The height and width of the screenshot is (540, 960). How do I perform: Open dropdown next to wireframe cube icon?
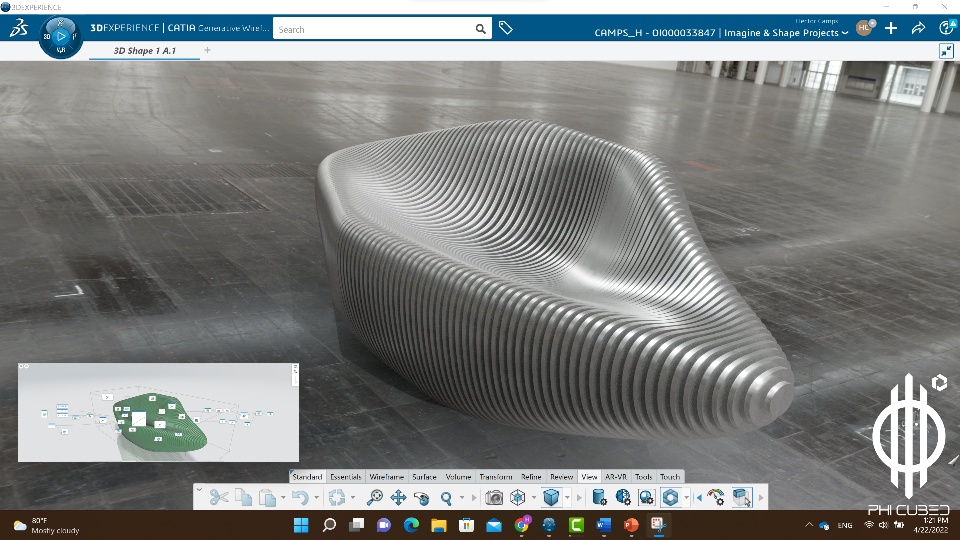(x=534, y=498)
